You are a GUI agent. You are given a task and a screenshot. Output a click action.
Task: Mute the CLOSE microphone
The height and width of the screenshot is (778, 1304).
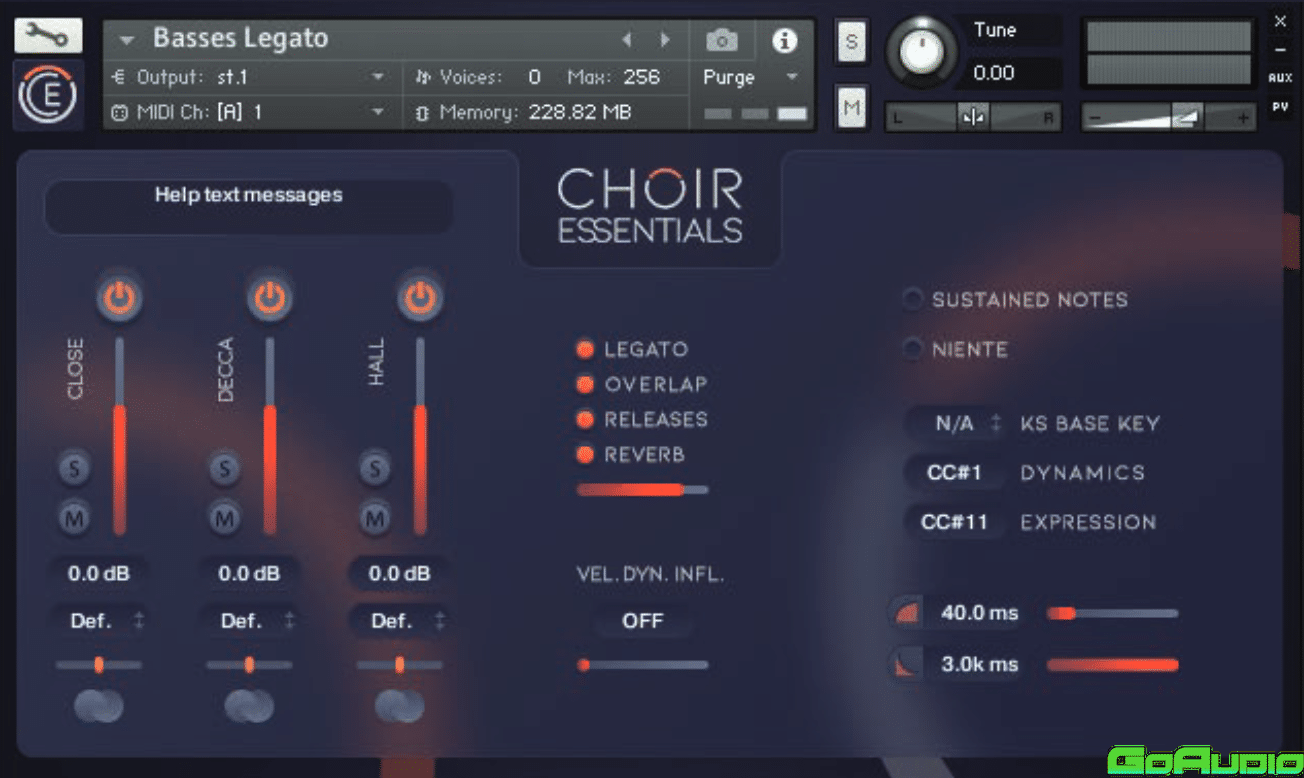[x=74, y=518]
